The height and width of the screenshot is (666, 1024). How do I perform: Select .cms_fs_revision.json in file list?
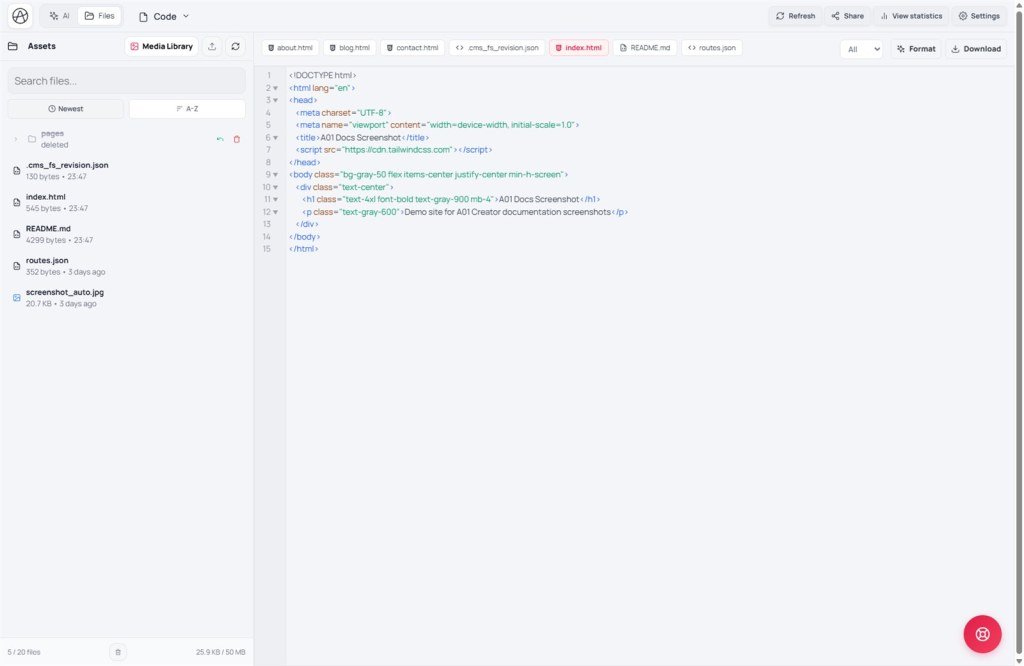click(x=126, y=170)
